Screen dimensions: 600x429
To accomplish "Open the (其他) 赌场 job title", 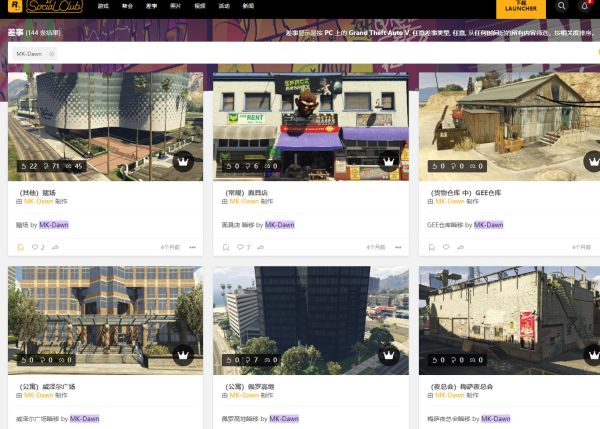I will tap(37, 192).
